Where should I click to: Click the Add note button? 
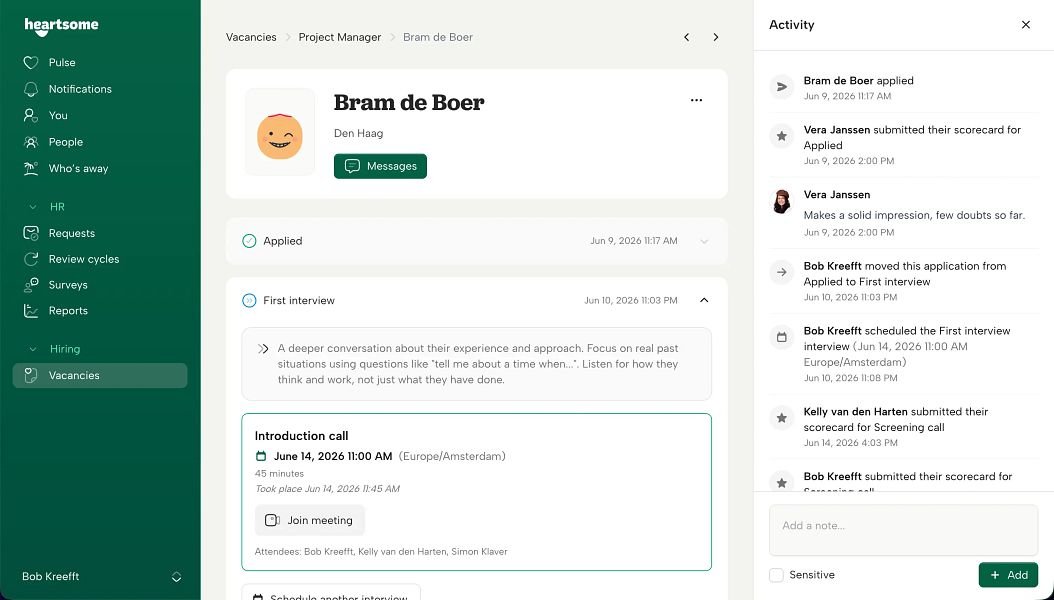pos(1008,575)
